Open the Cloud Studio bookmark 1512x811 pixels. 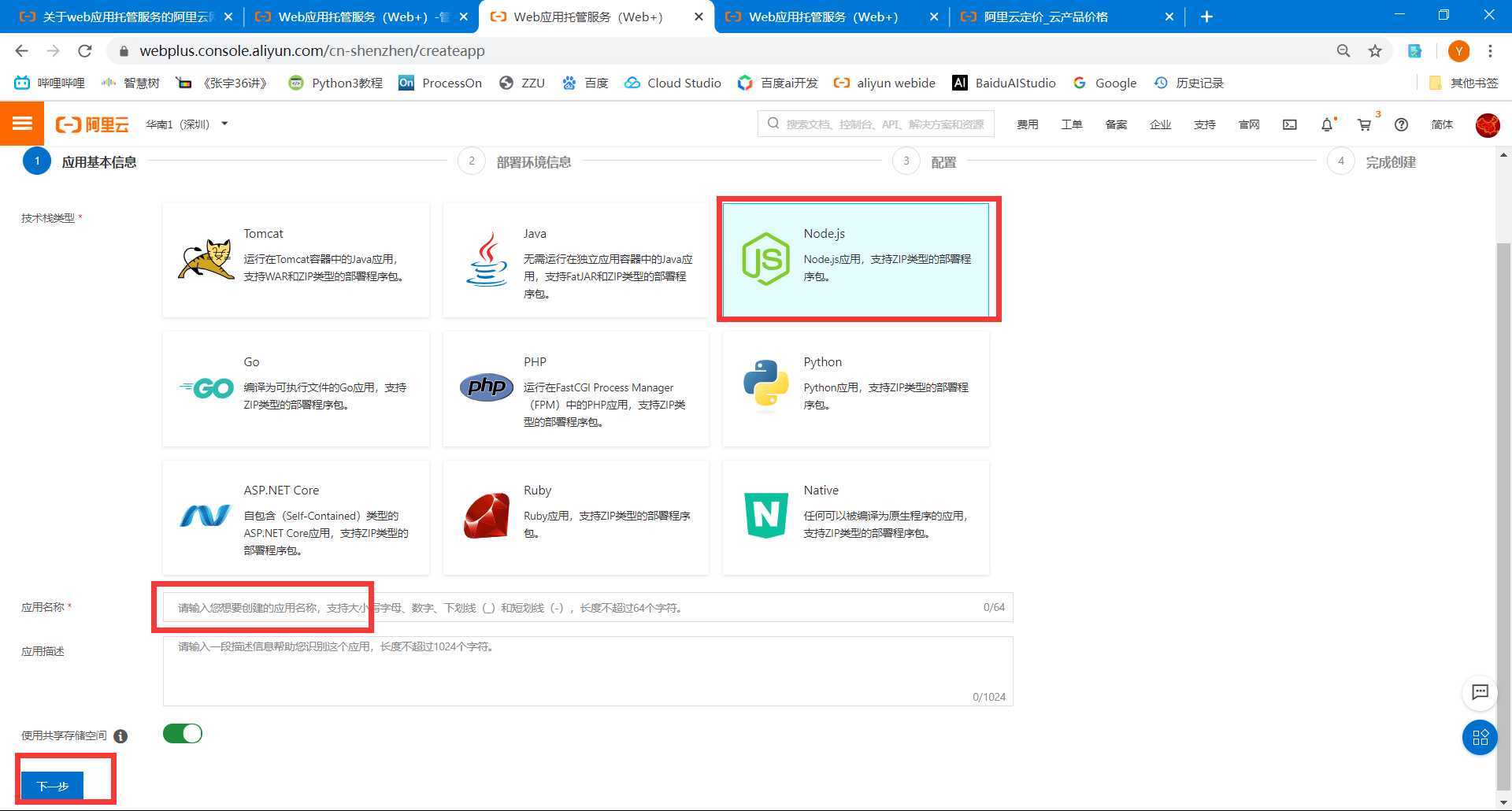click(x=673, y=83)
